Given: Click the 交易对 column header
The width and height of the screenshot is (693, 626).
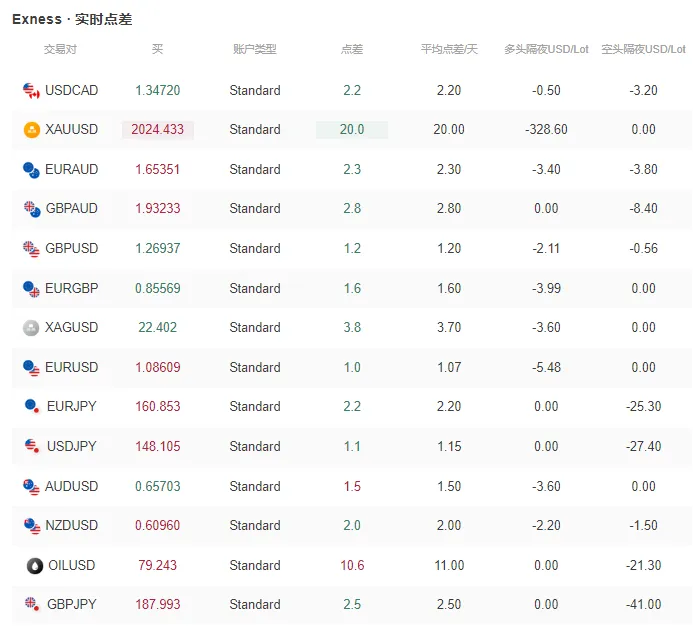Looking at the screenshot, I should (61, 49).
